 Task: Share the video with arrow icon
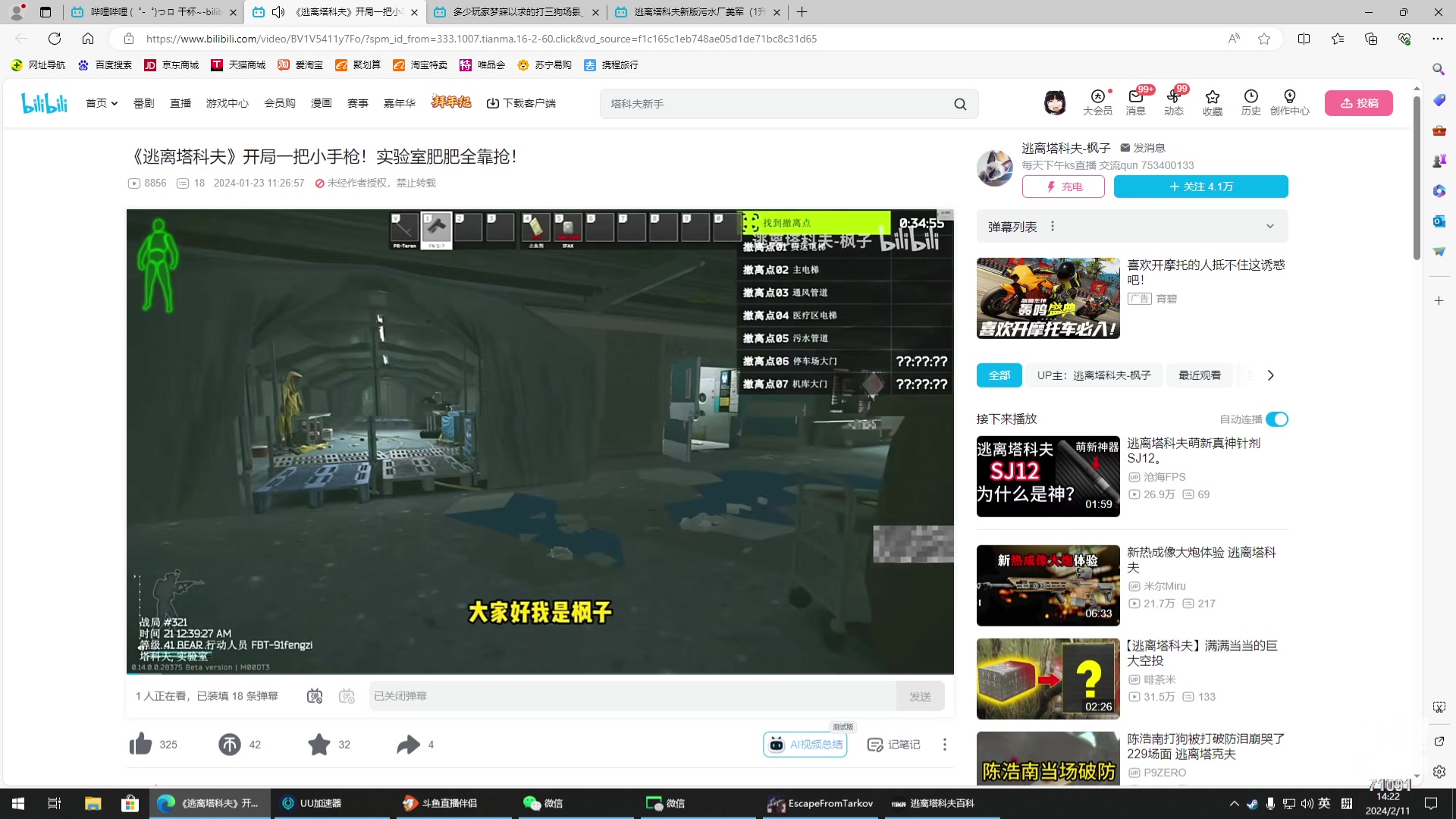[408, 745]
